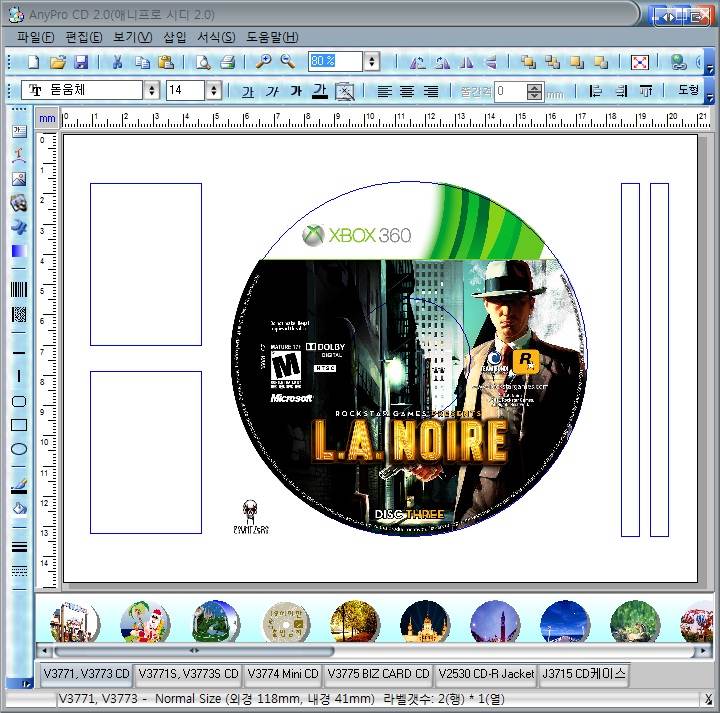Select the insert image tool
720x713 pixels.
19,179
